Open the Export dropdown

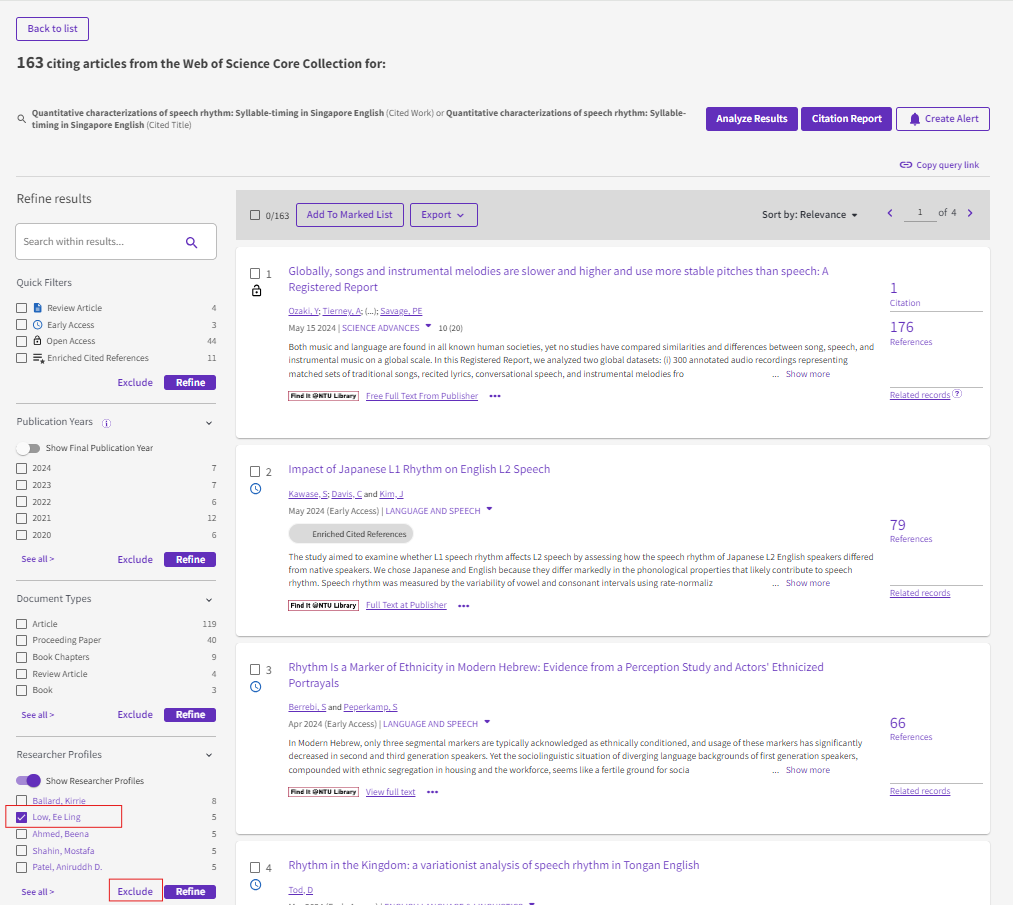point(443,215)
